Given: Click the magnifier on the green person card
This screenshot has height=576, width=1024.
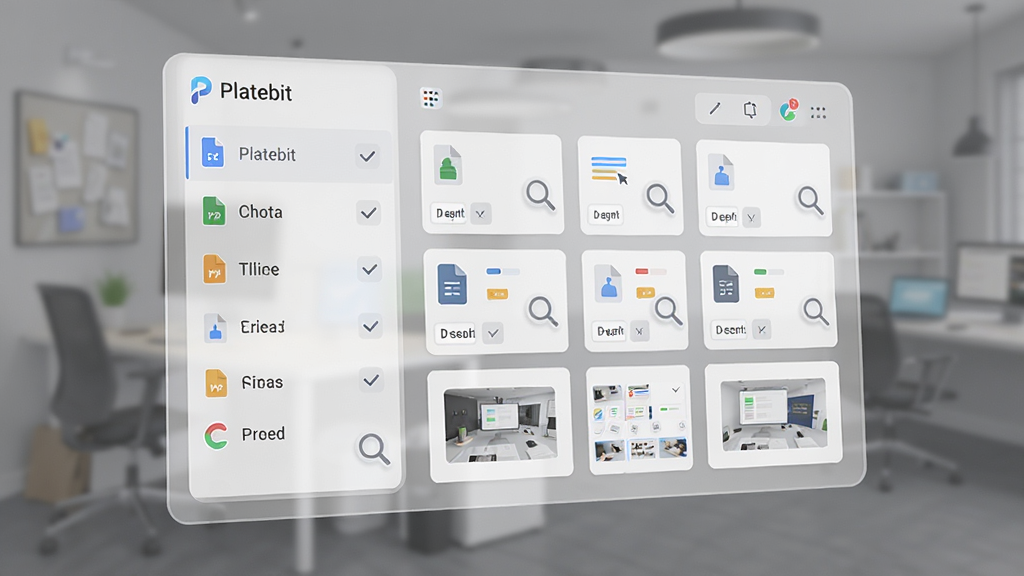Looking at the screenshot, I should click(x=541, y=195).
